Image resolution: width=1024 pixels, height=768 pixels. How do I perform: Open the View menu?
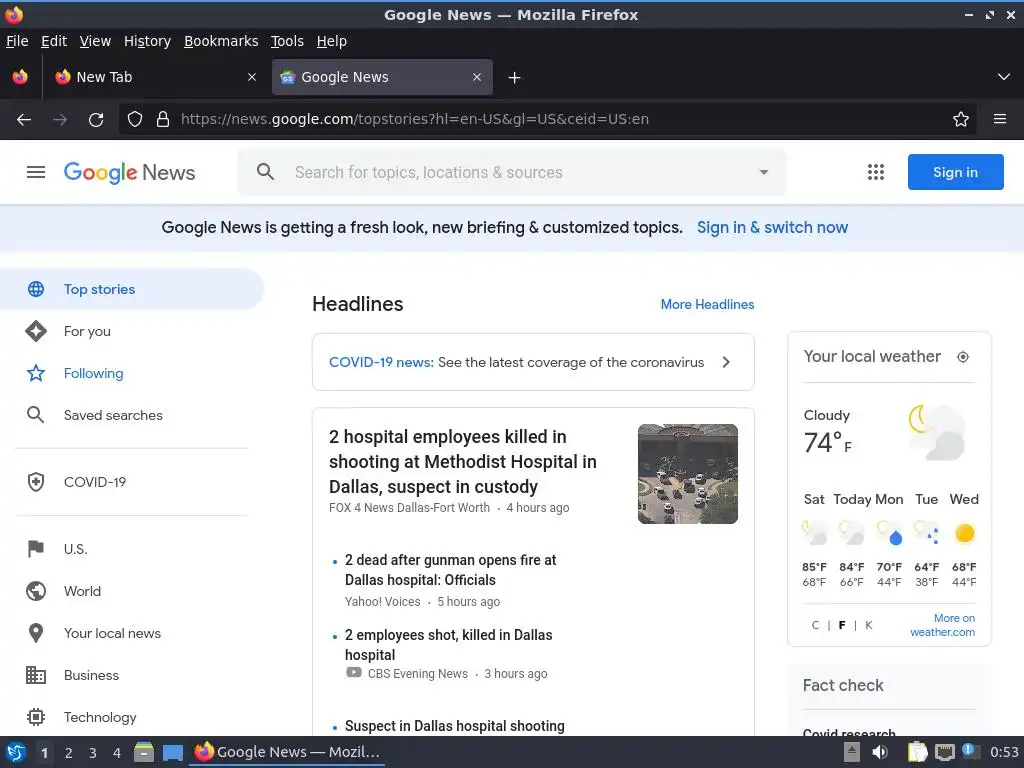pyautogui.click(x=95, y=41)
